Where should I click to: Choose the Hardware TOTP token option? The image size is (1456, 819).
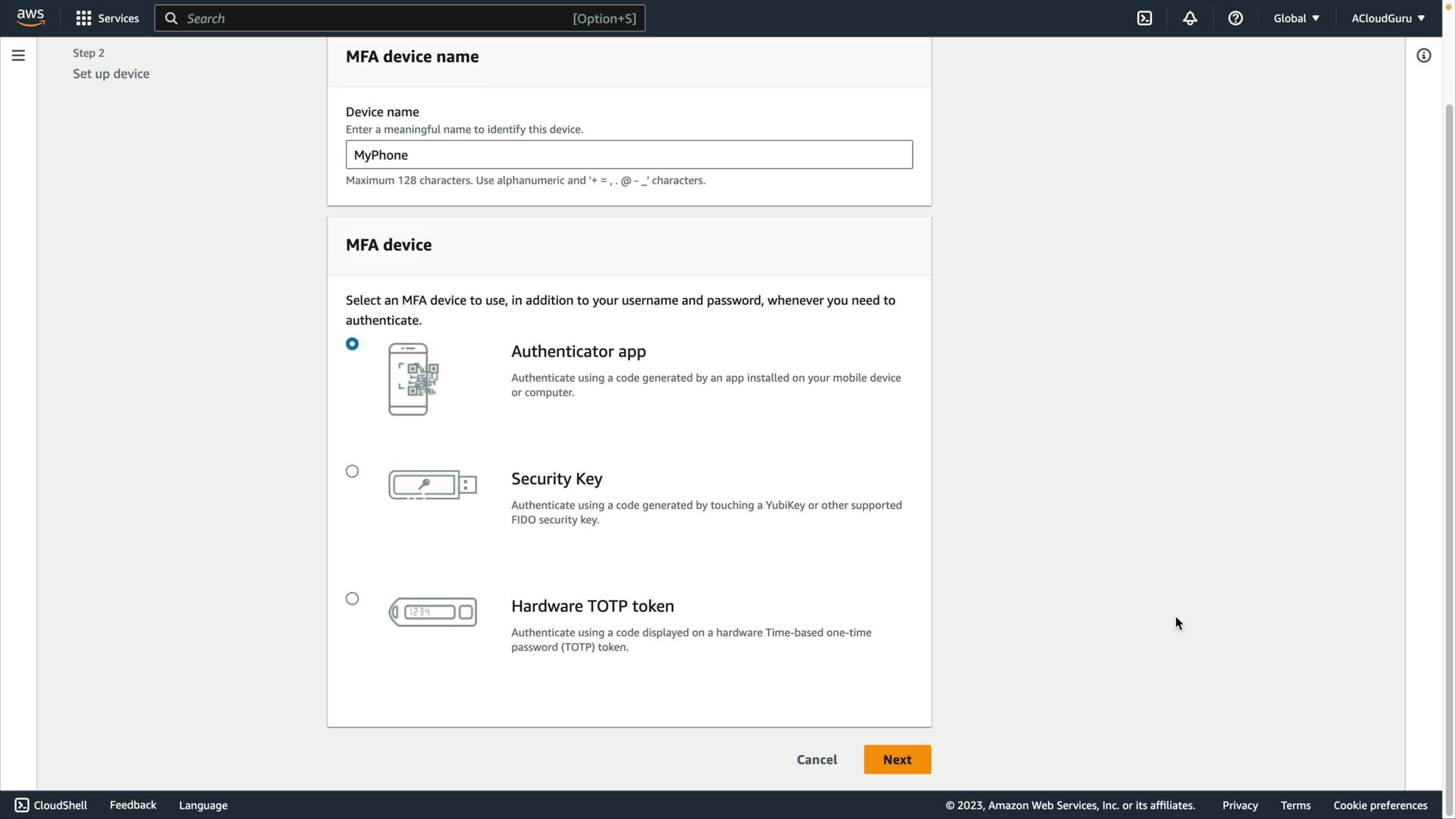[352, 599]
